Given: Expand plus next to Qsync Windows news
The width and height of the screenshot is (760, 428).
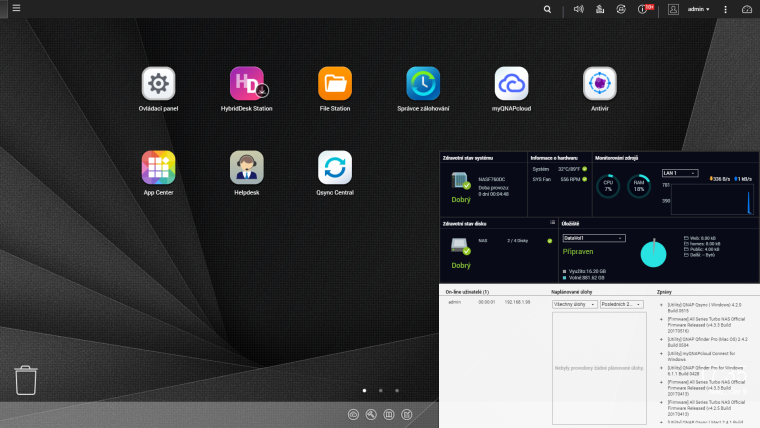Looking at the screenshot, I should click(661, 305).
